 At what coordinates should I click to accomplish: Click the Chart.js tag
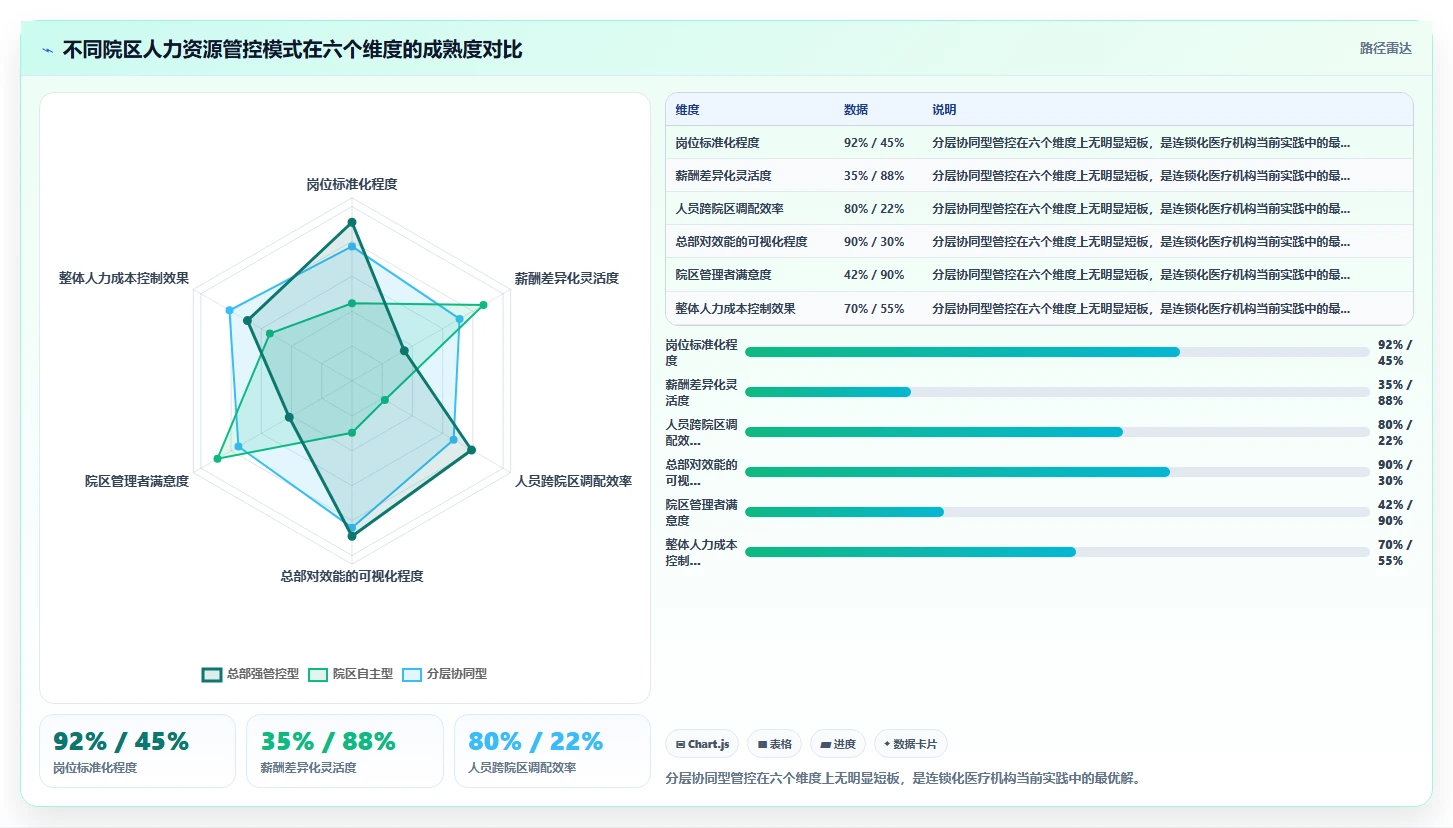702,744
